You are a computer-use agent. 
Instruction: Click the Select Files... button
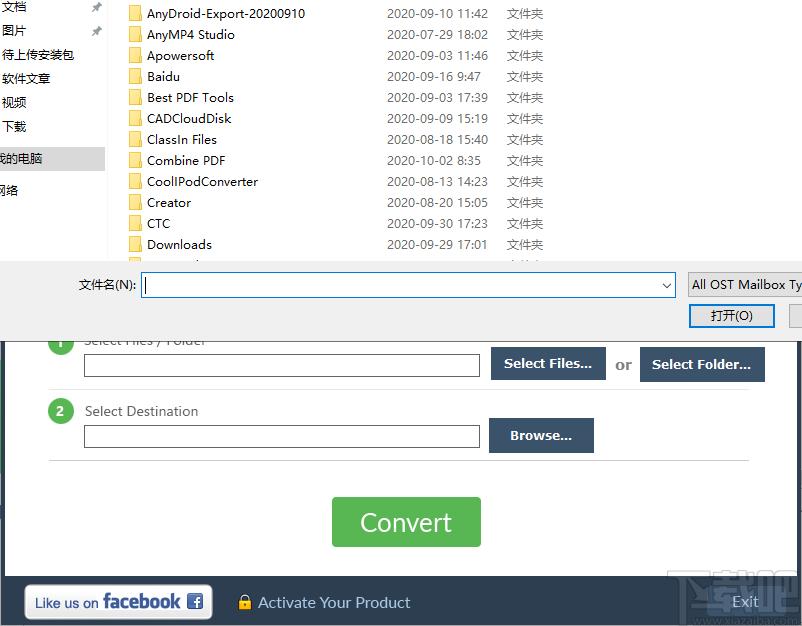(548, 364)
